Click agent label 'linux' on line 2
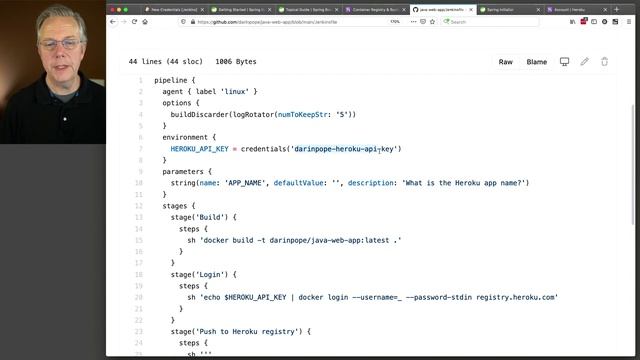Image resolution: width=640 pixels, height=360 pixels. pos(235,92)
